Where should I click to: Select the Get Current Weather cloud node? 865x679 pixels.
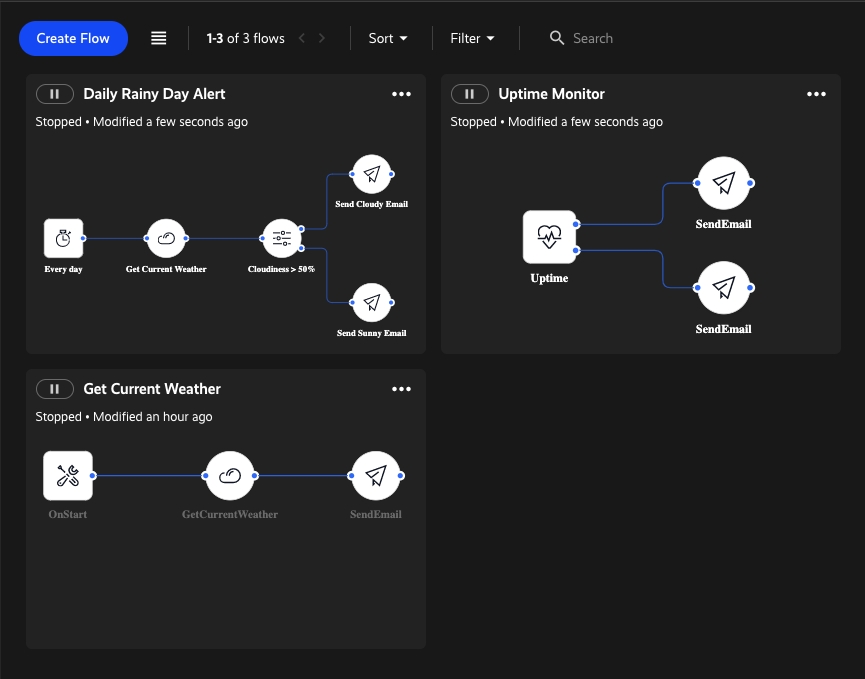point(166,238)
